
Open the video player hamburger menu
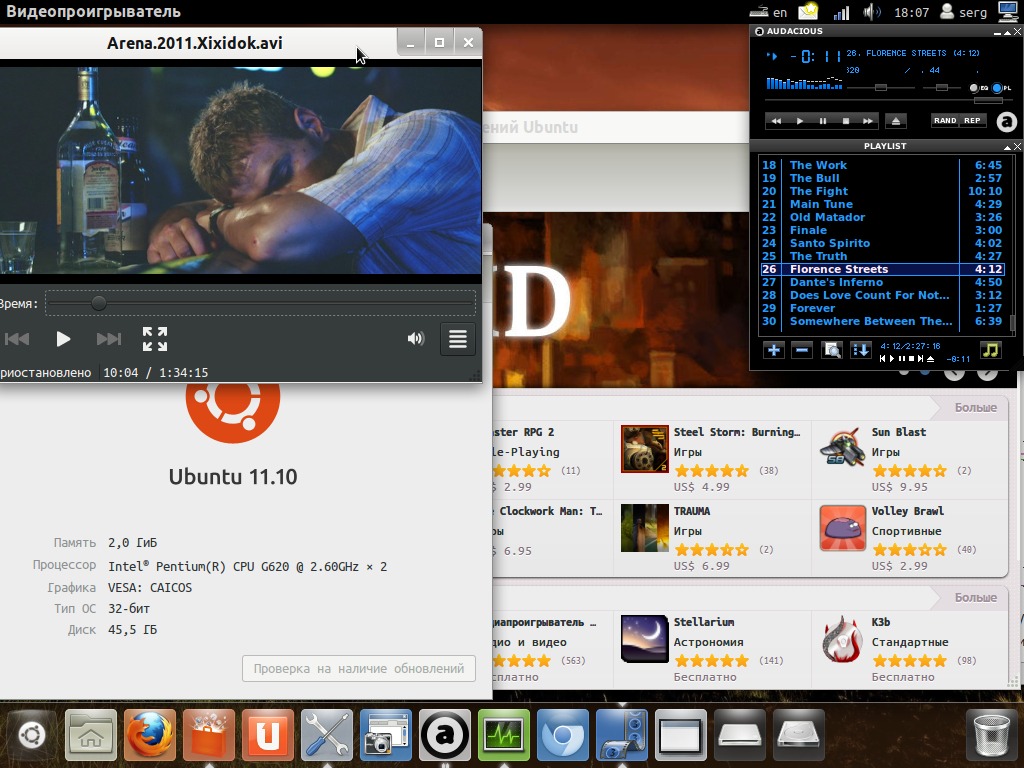458,339
